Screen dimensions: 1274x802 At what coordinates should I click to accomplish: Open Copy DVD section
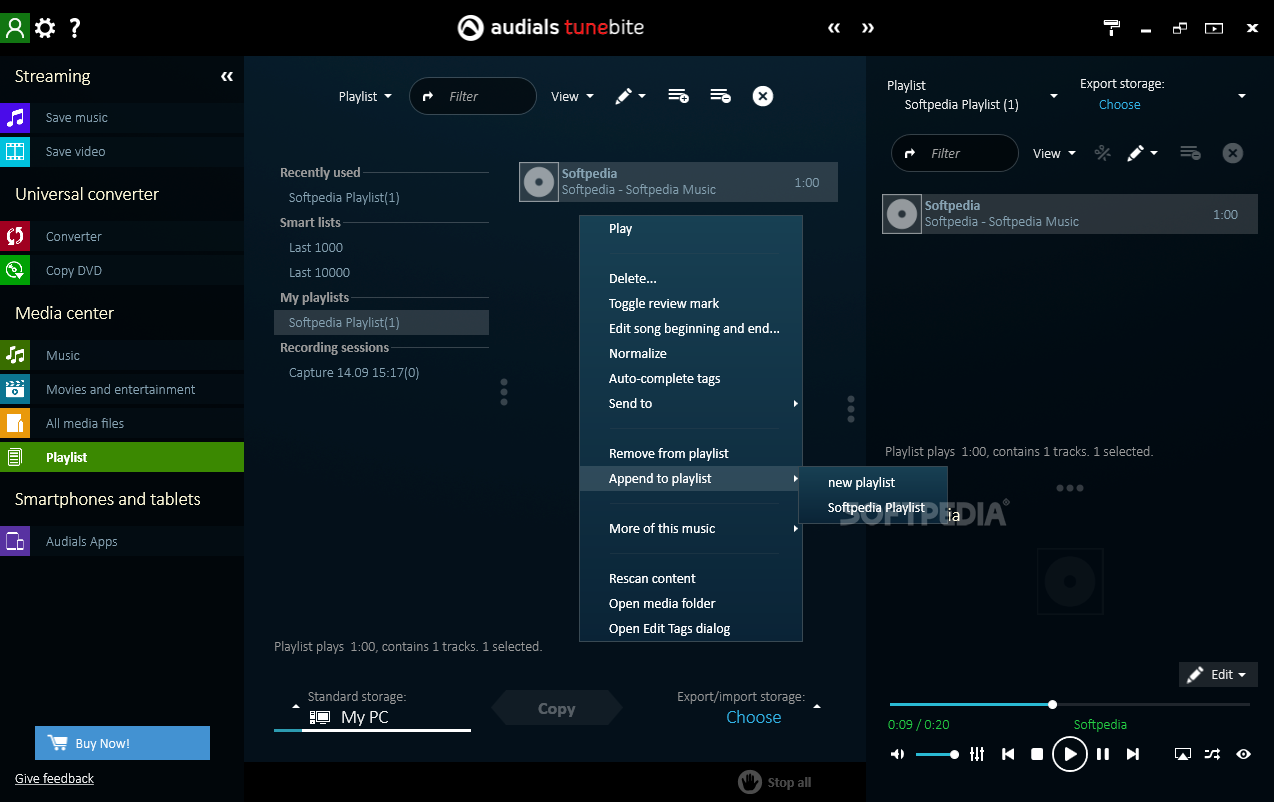coord(122,271)
